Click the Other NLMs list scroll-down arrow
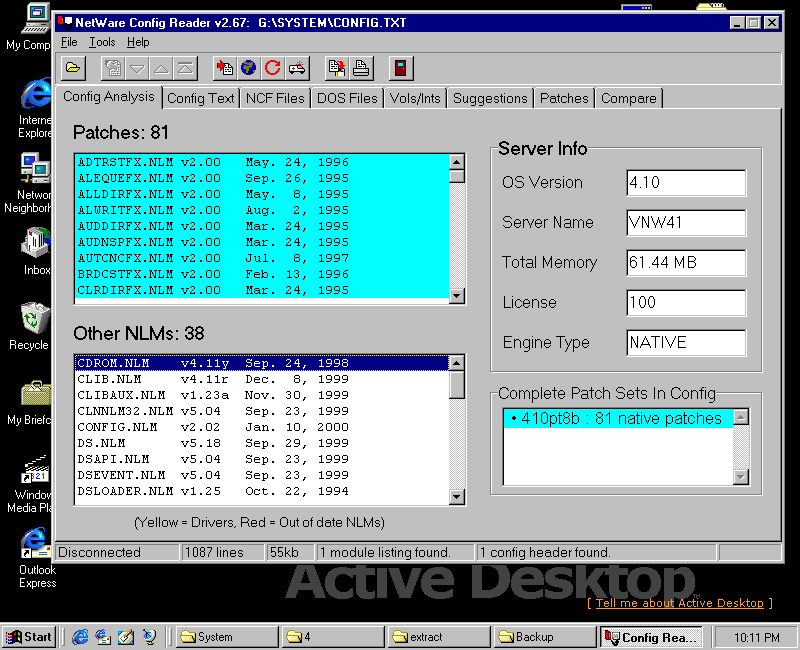 (x=457, y=497)
